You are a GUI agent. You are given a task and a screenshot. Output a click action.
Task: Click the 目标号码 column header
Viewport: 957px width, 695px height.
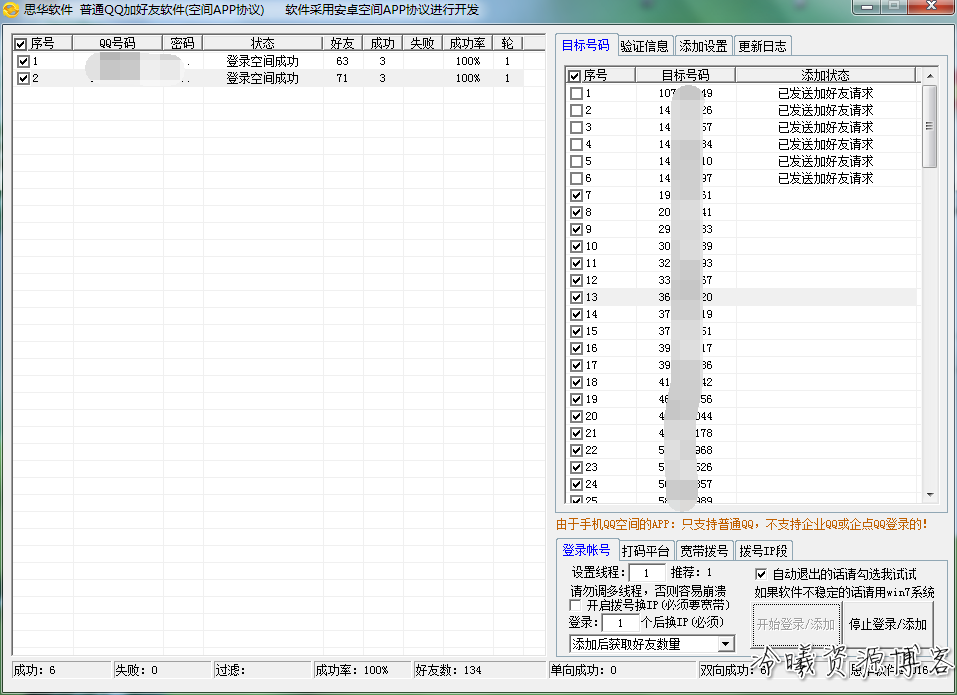click(x=685, y=75)
